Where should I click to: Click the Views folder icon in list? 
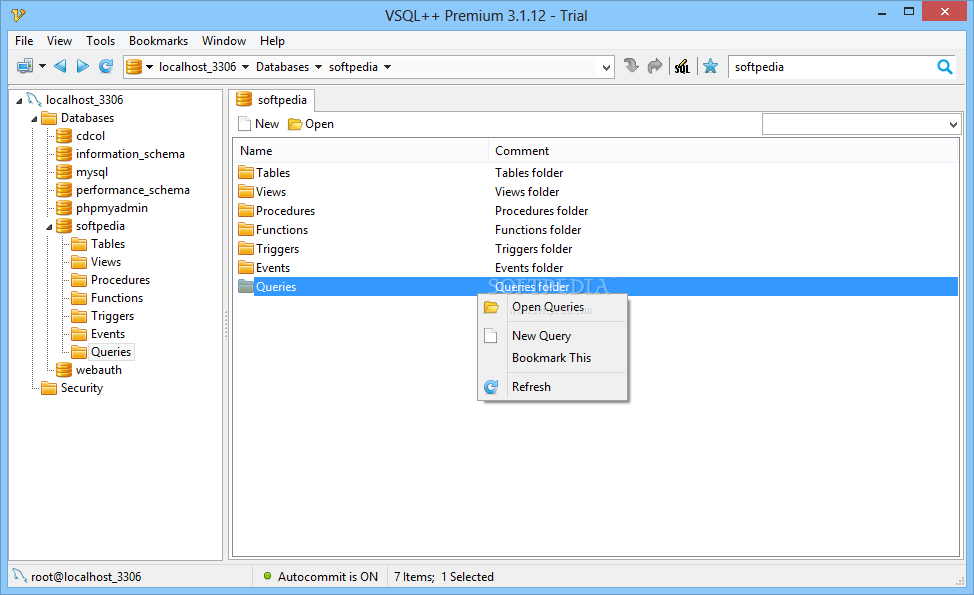(x=246, y=191)
